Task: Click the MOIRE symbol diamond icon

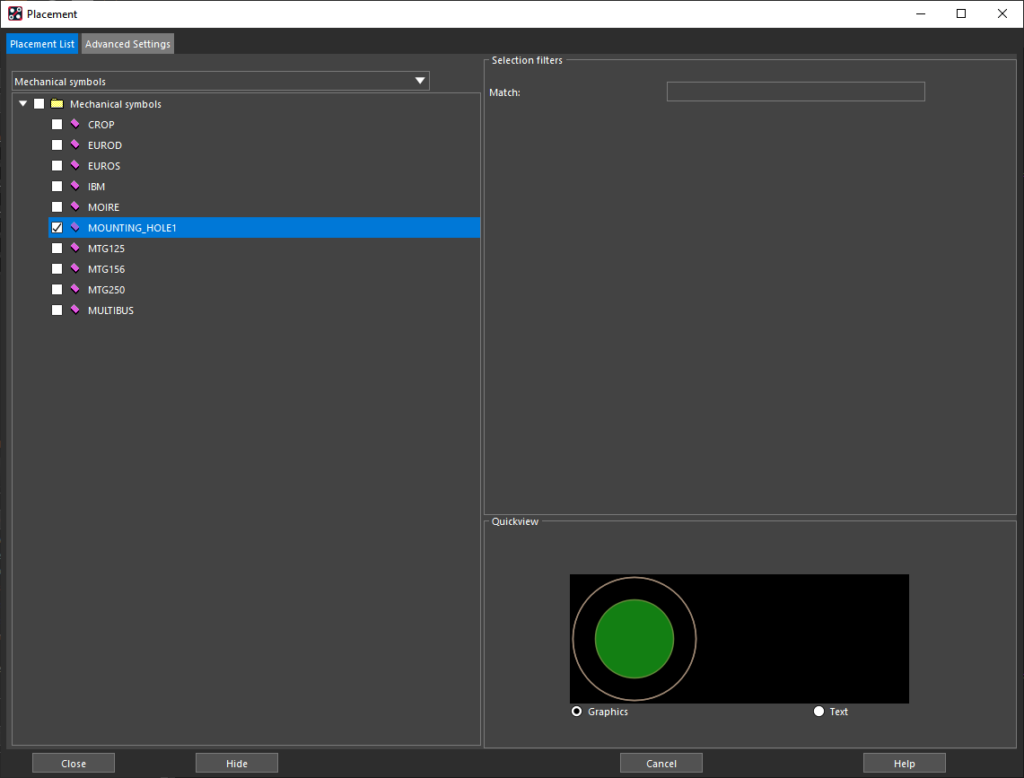Action: click(x=75, y=206)
